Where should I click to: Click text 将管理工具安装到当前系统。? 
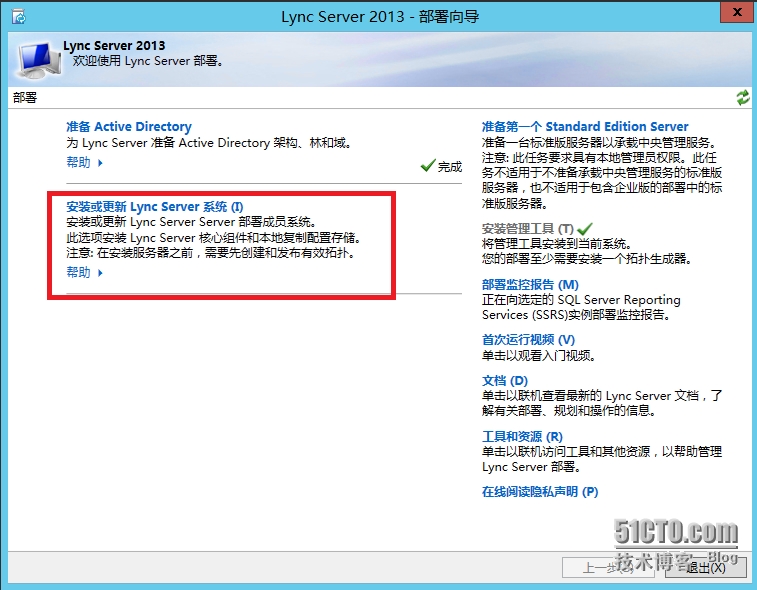[557, 244]
